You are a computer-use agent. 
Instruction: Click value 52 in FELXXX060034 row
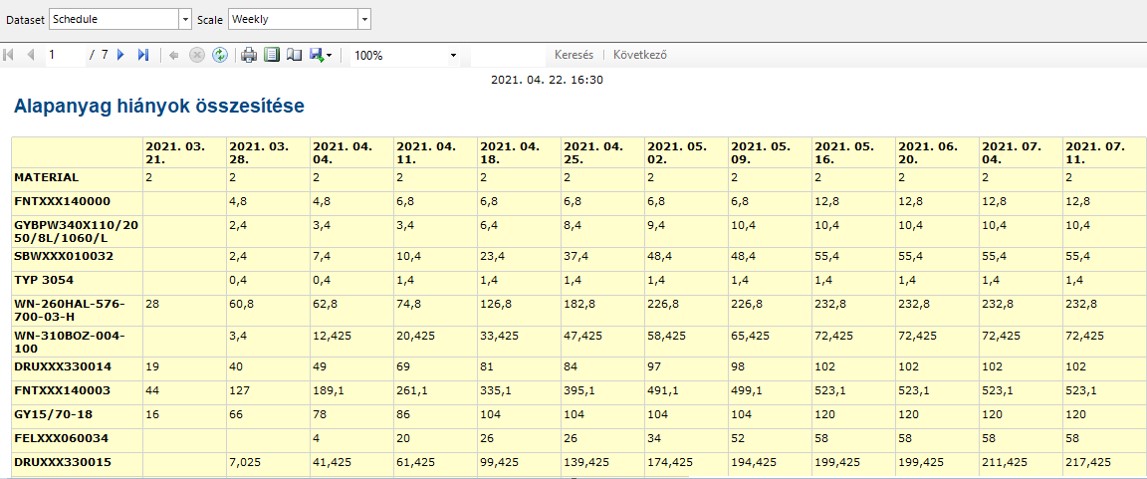point(738,438)
